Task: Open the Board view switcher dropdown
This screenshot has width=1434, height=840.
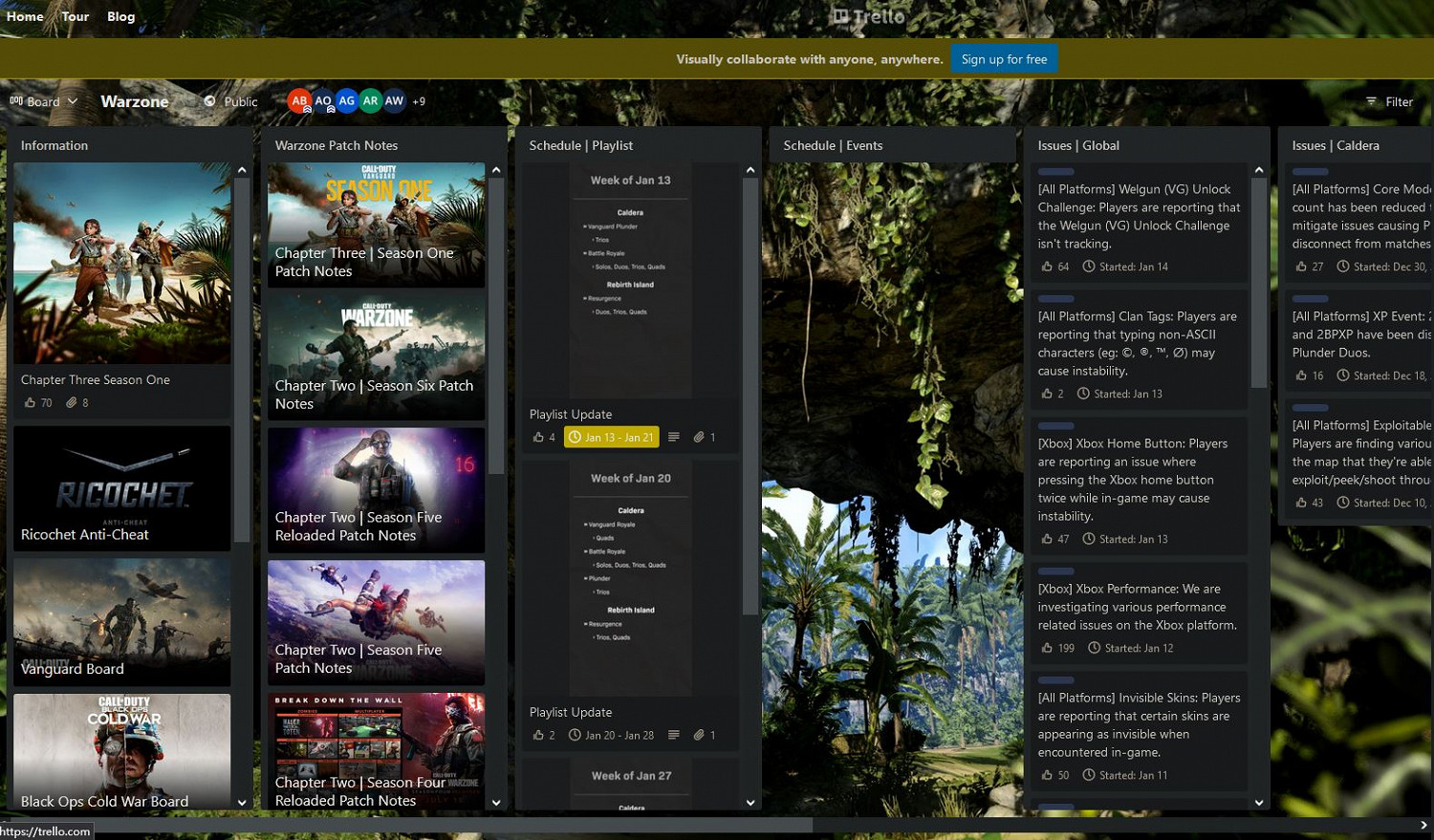Action: [x=44, y=101]
